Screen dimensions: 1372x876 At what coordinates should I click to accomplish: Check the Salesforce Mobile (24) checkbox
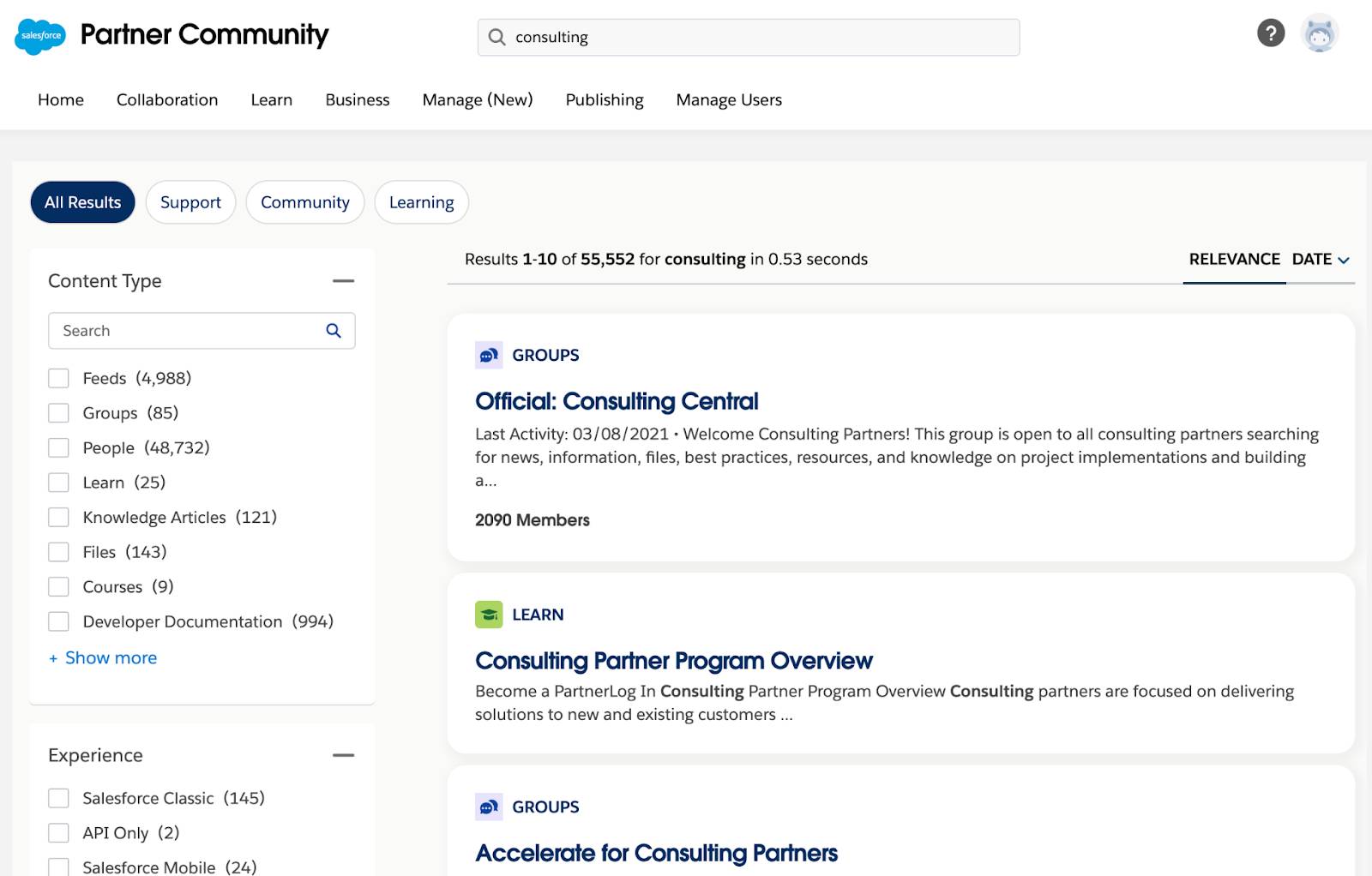pyautogui.click(x=58, y=867)
